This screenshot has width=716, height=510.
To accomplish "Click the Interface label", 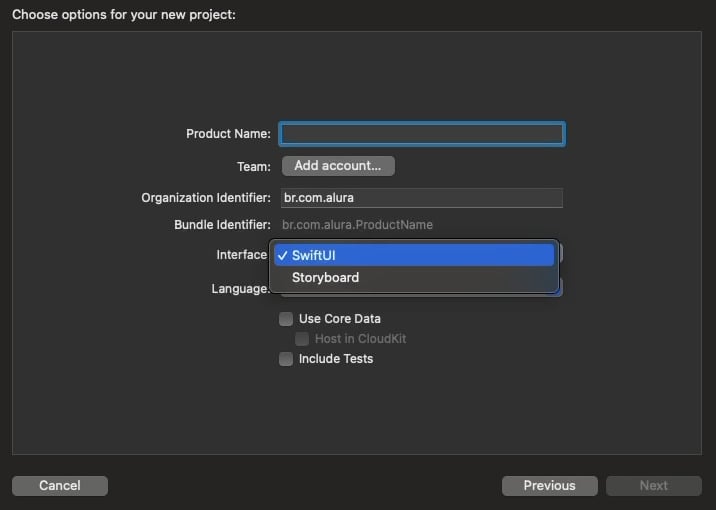I will coord(242,255).
